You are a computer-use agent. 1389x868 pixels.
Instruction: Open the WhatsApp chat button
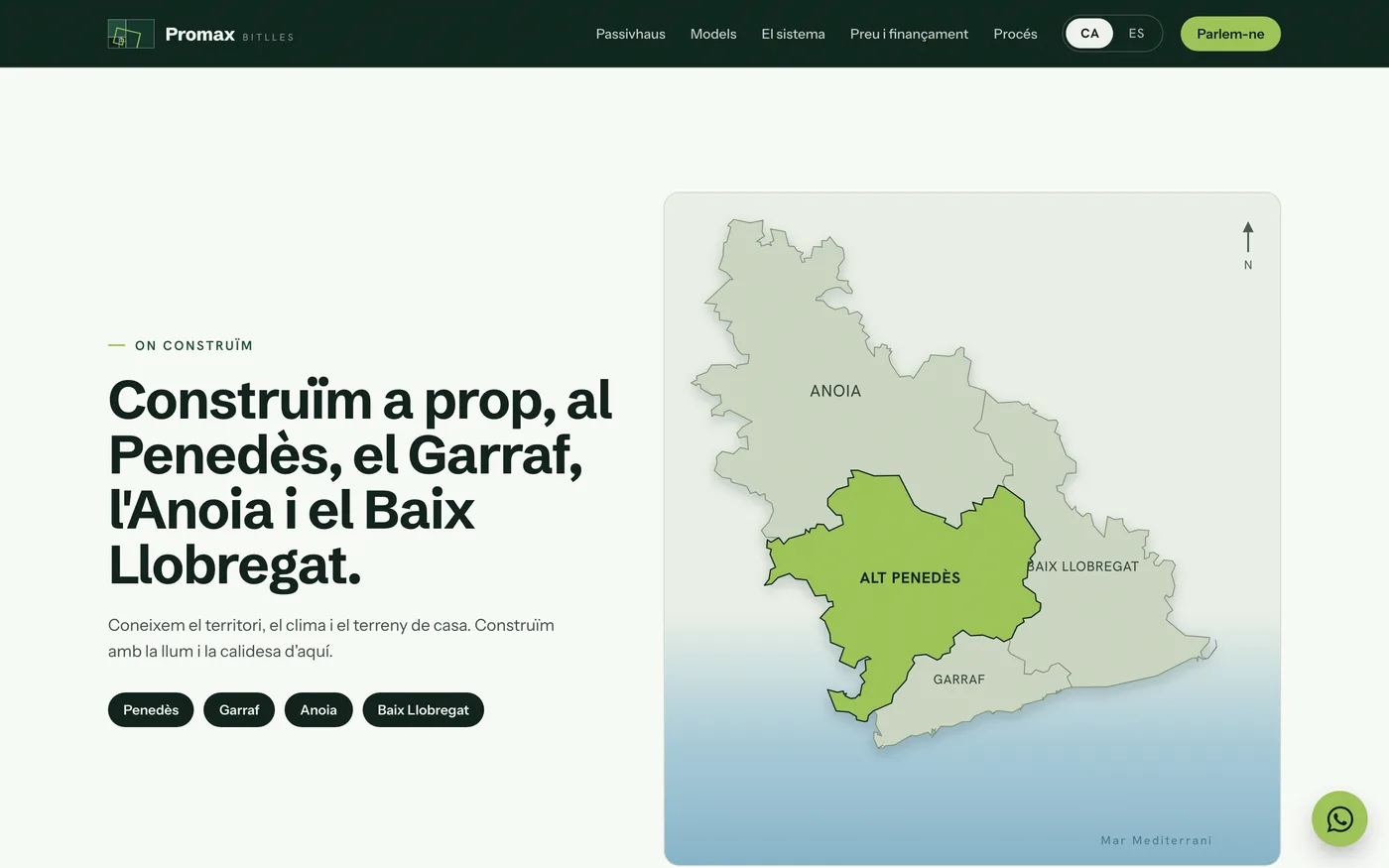click(1339, 818)
